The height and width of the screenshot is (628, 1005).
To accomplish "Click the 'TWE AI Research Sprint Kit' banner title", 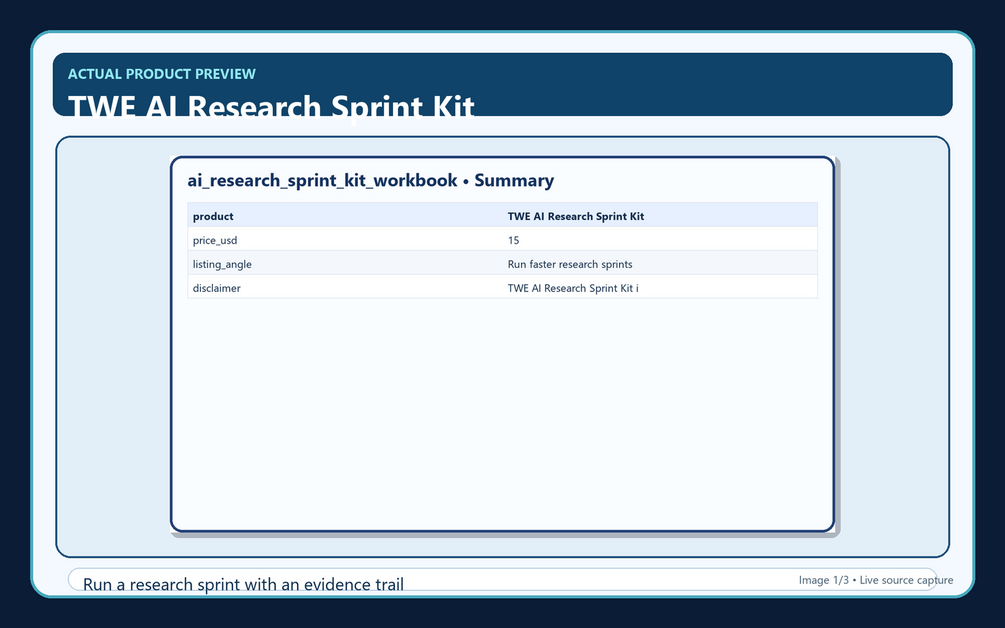I will 271,106.
